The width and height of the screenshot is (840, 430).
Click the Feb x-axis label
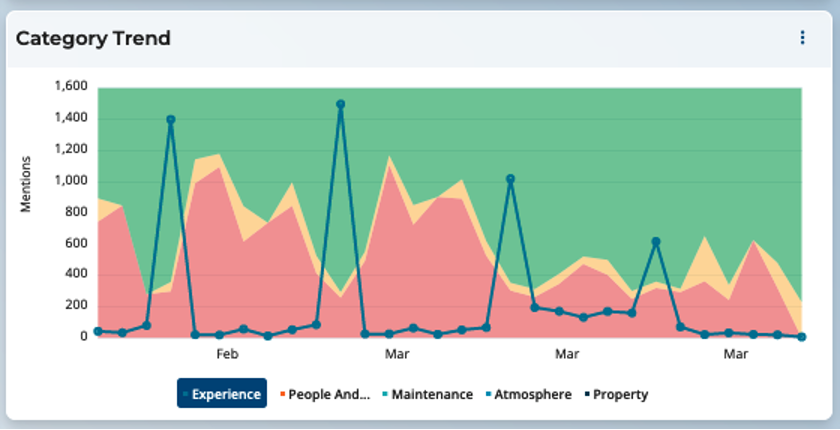pyautogui.click(x=227, y=355)
